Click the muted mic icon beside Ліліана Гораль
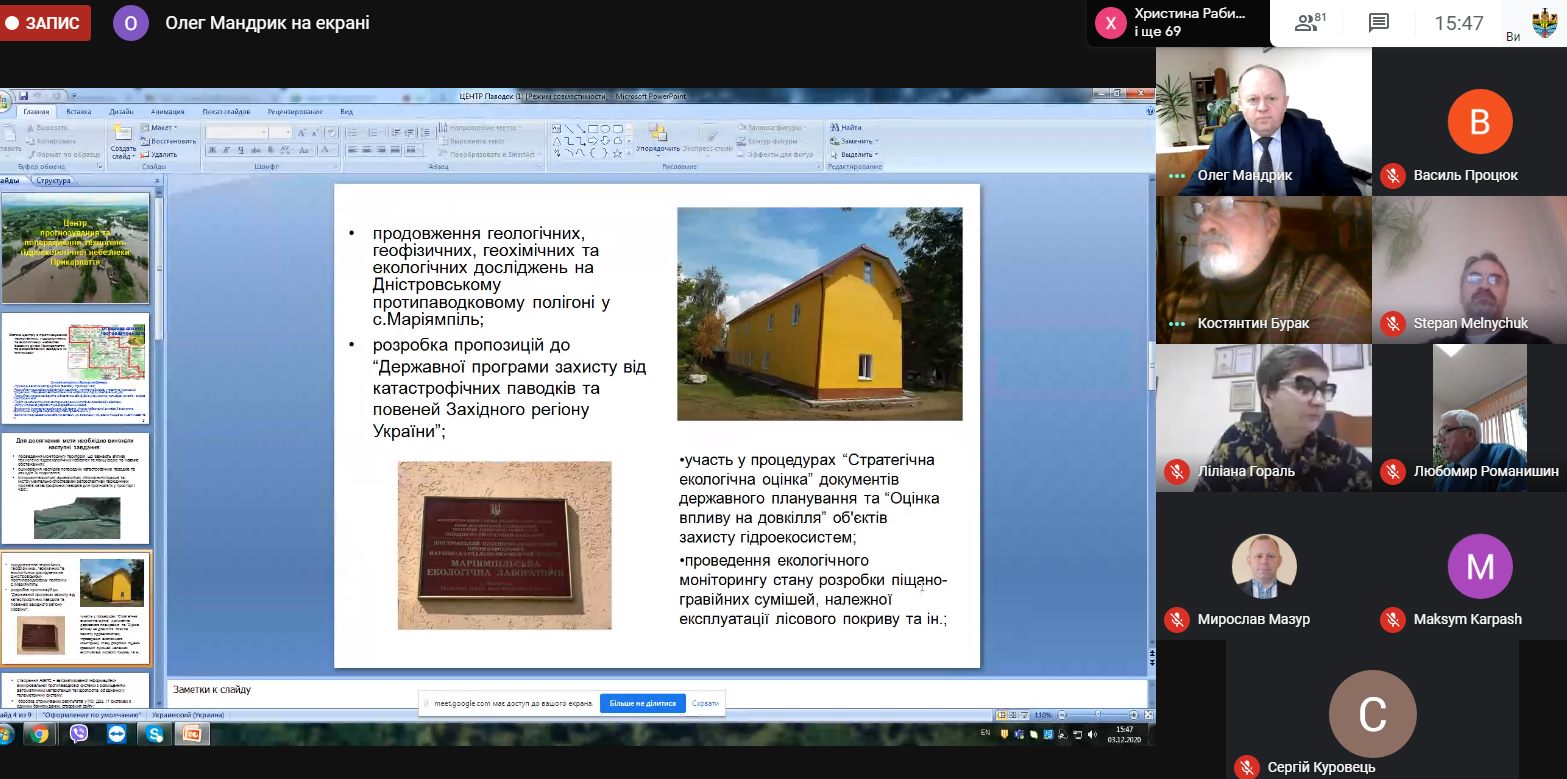1567x779 pixels. [1177, 472]
